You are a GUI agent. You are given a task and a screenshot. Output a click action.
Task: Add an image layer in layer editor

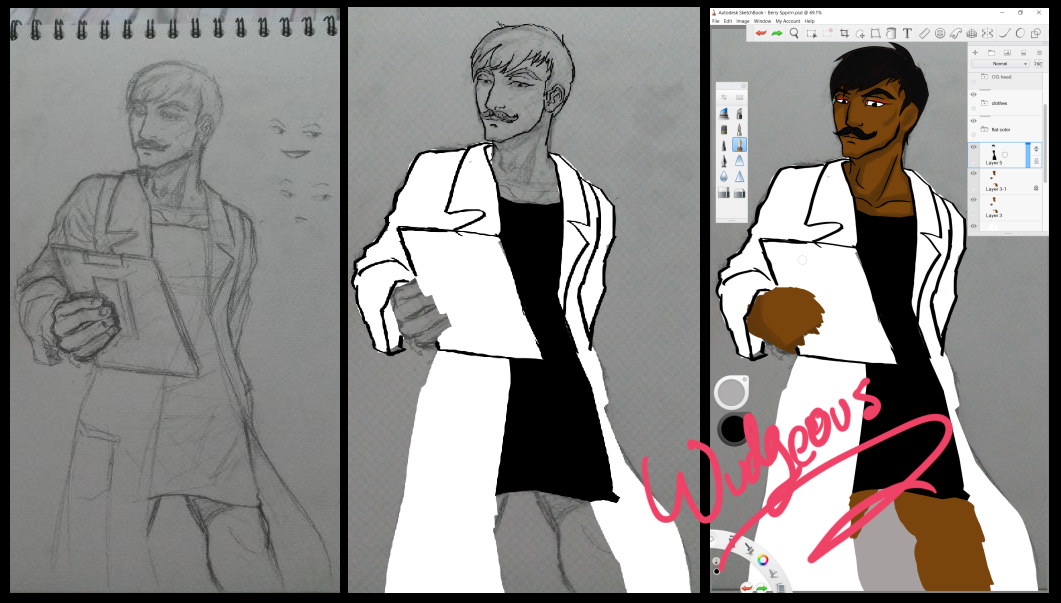point(1008,53)
